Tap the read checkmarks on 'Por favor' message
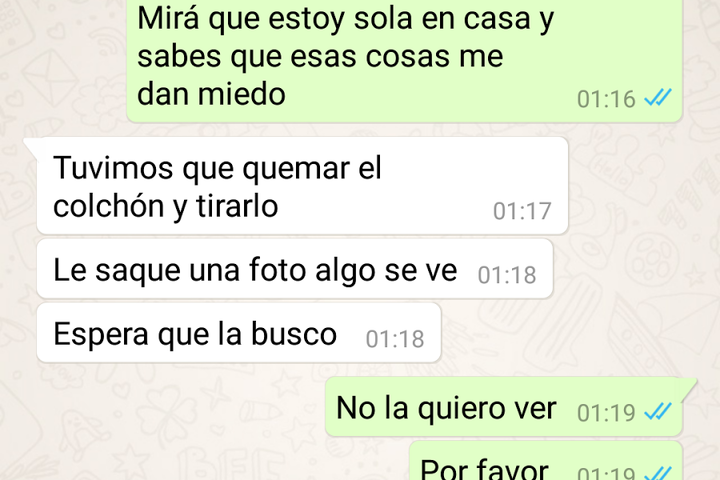Viewport: 720px width, 480px height. (658, 473)
